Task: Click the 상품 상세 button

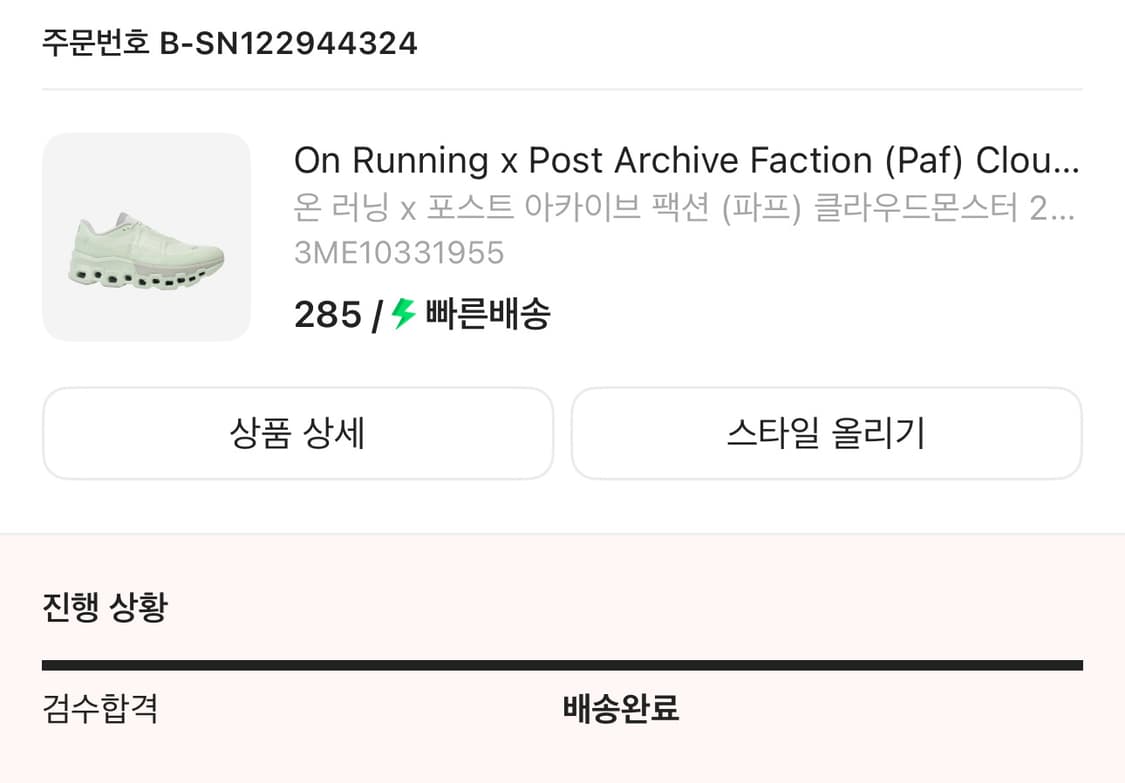Action: pyautogui.click(x=297, y=432)
